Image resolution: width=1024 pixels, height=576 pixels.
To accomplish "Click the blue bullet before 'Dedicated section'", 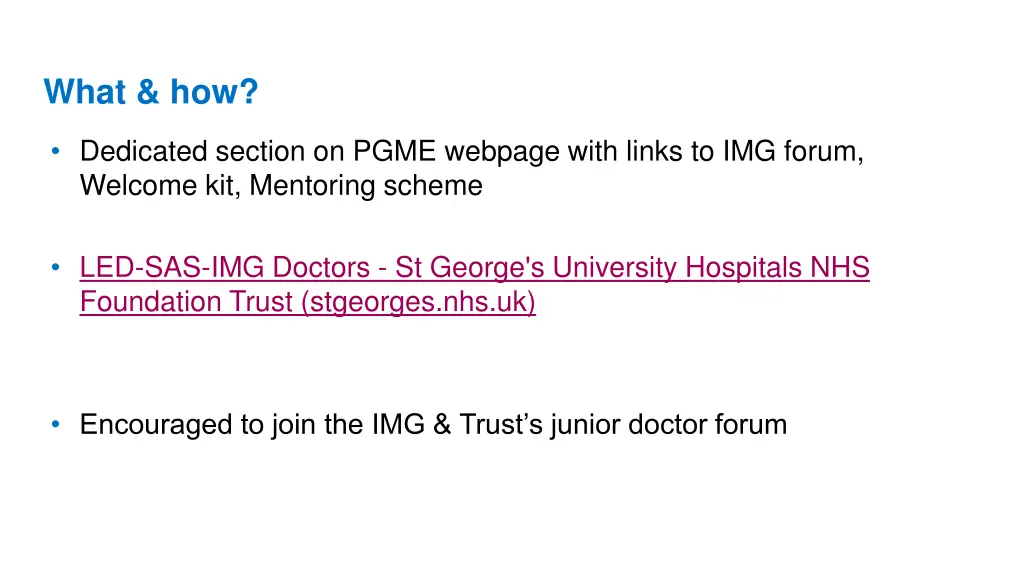I will coord(56,152).
